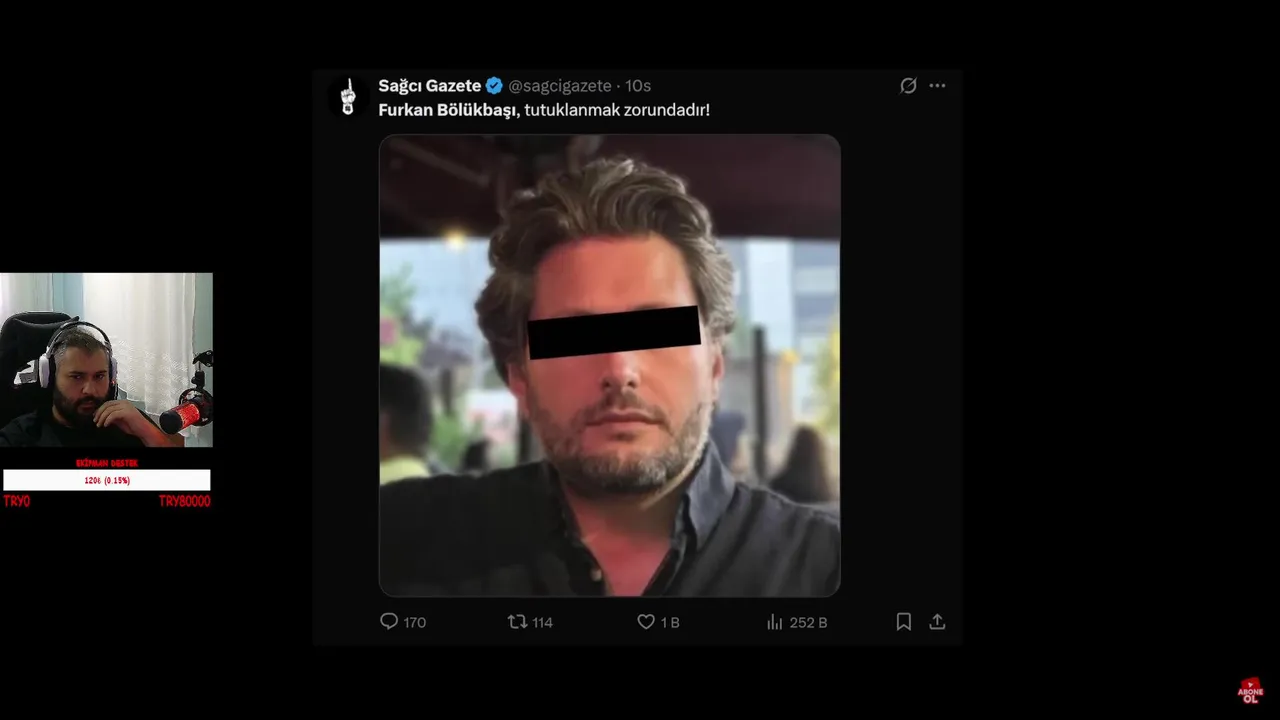1280x720 pixels.
Task: Click the retweet arrows icon
Action: (517, 622)
